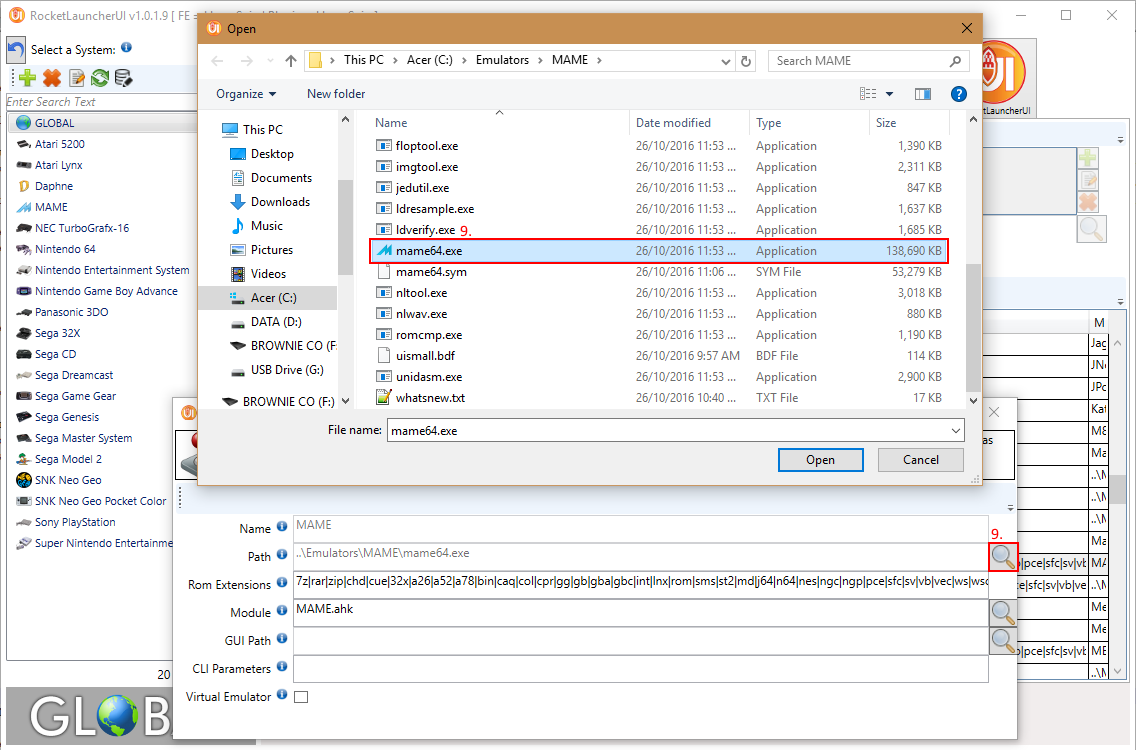Click the Search MAME input field
This screenshot has height=750, width=1136.
click(x=861, y=61)
